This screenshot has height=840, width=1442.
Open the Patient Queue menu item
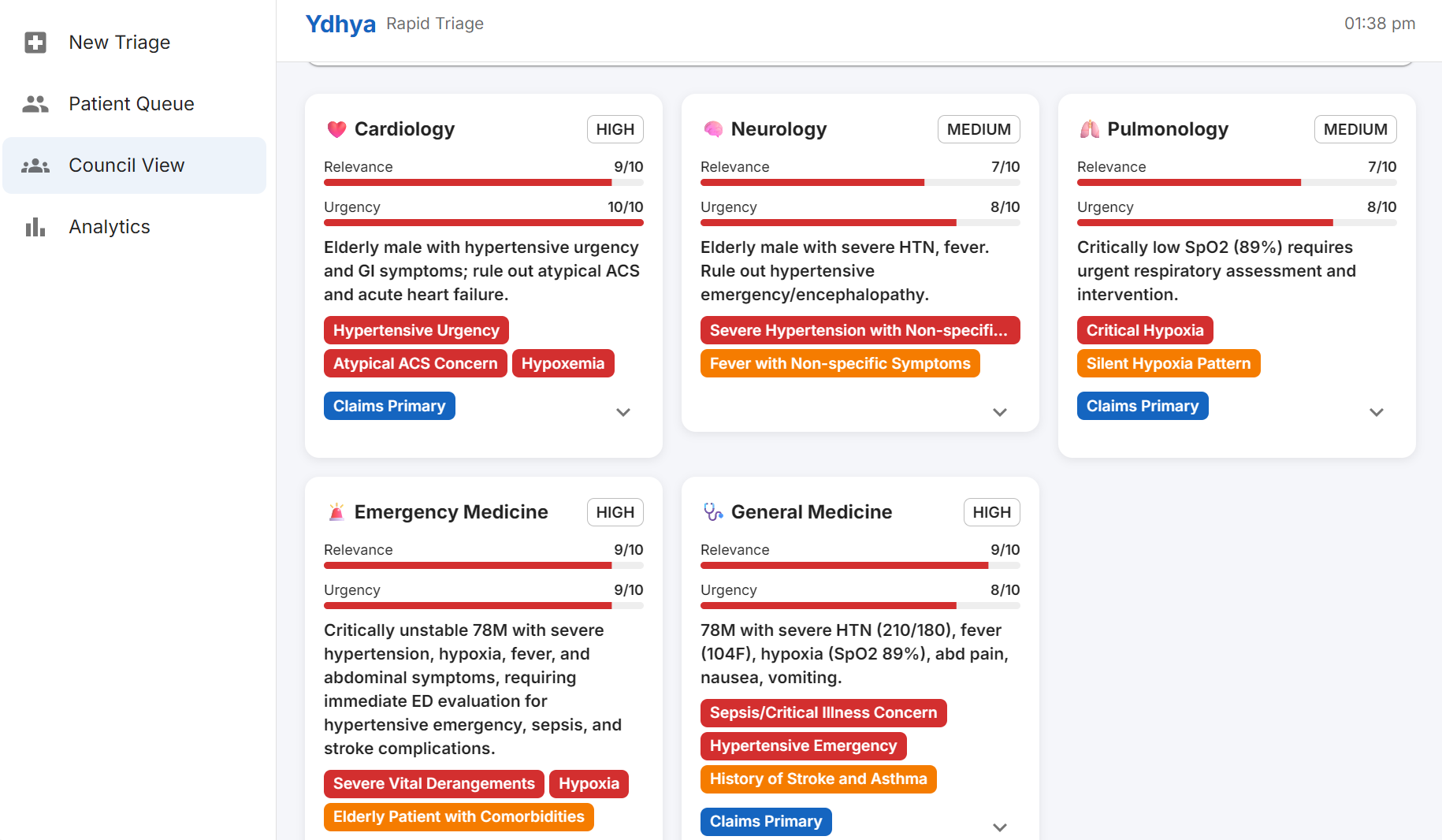pos(131,104)
